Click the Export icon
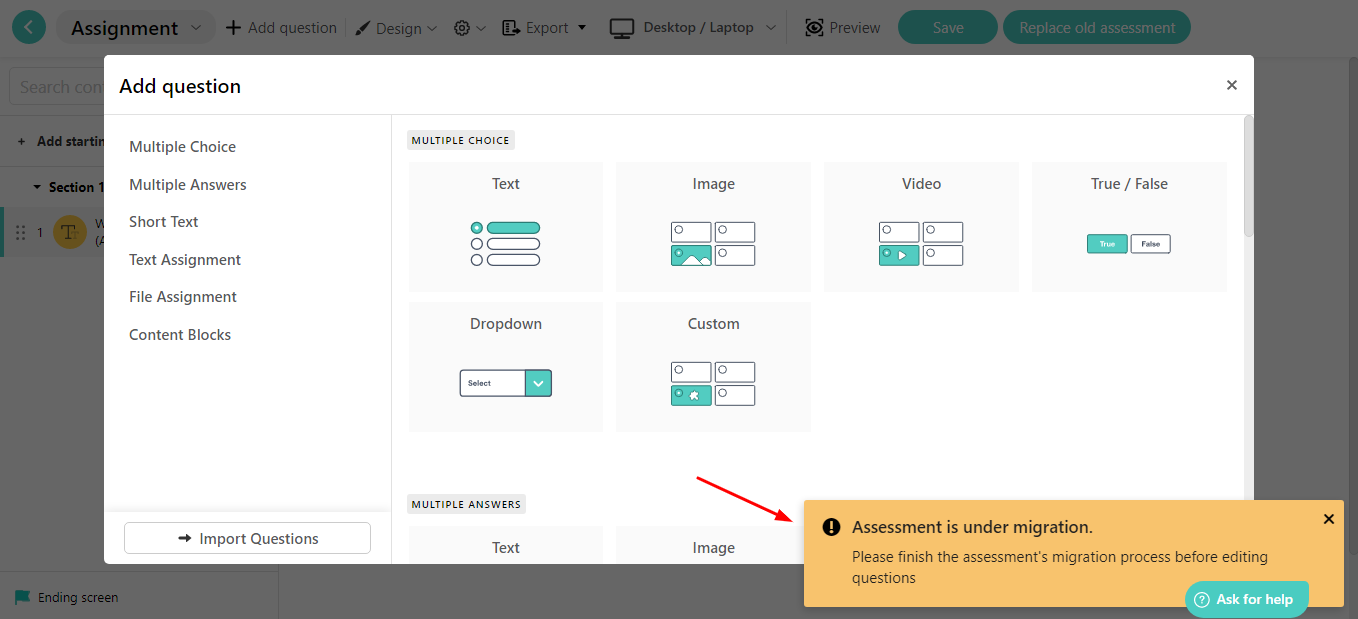This screenshot has height=619, width=1358. 510,28
